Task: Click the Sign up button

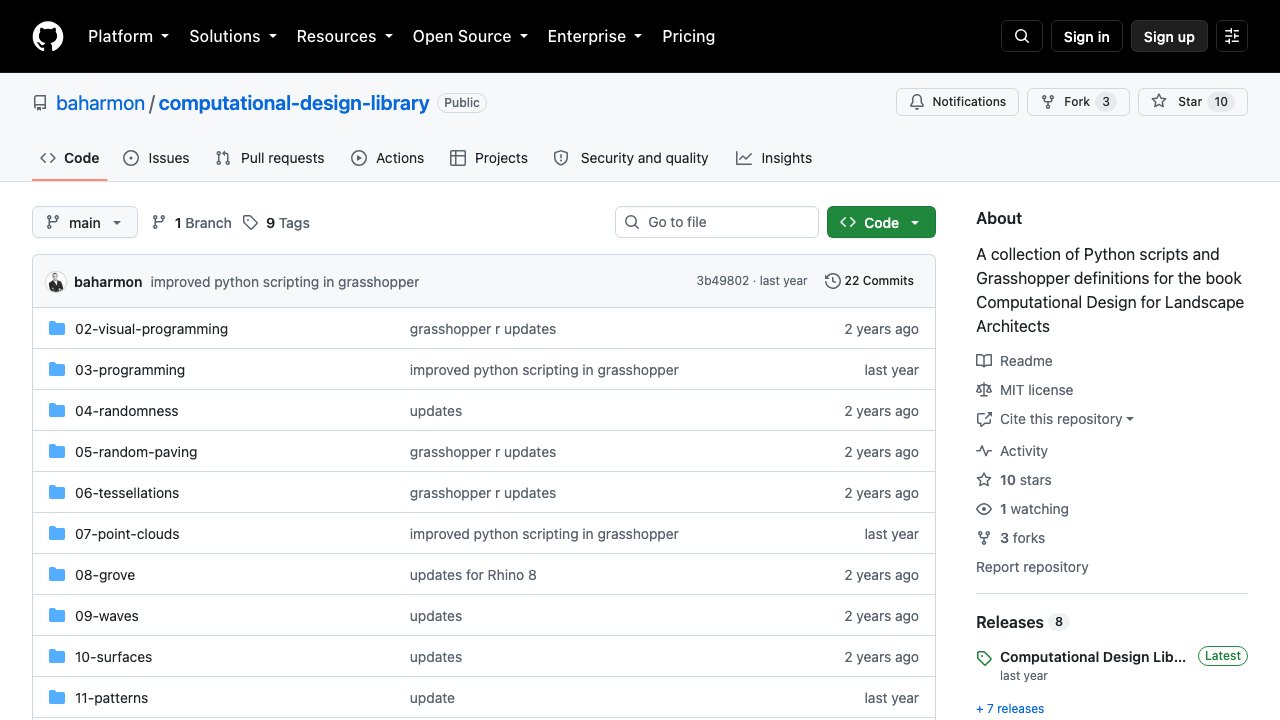Action: (1169, 36)
